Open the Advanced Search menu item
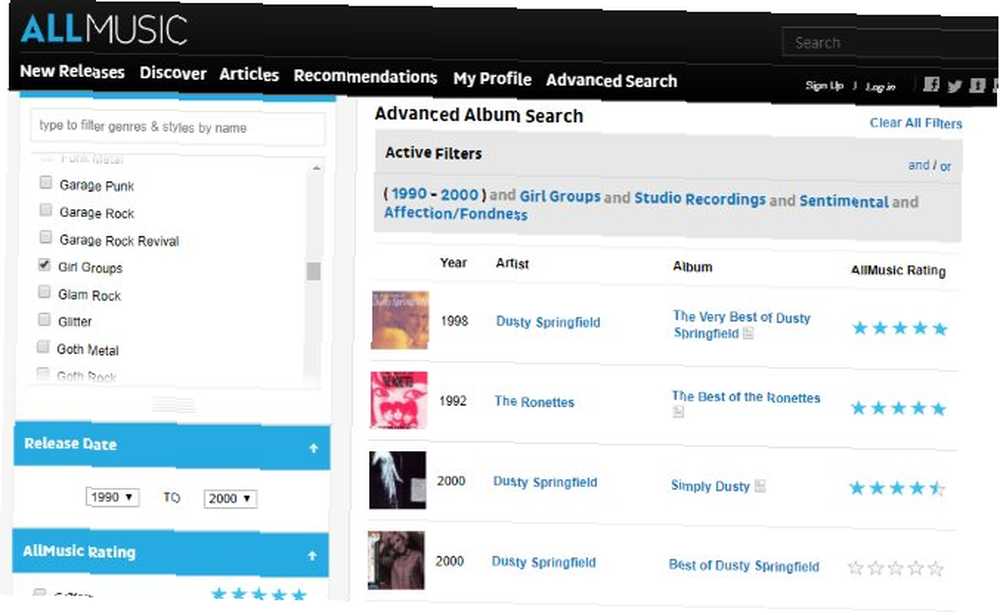Screen dimensions: 1000x615 point(612,81)
